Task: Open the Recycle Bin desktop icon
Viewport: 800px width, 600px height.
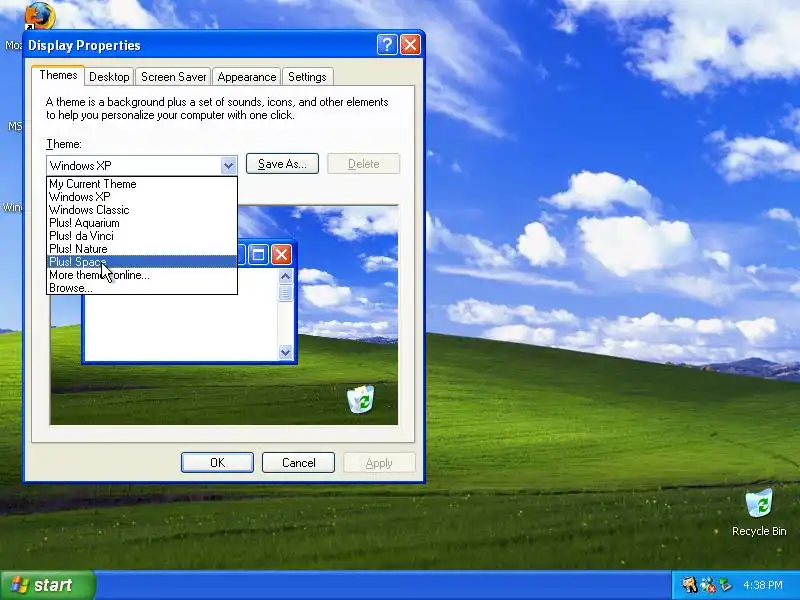Action: pyautogui.click(x=759, y=512)
